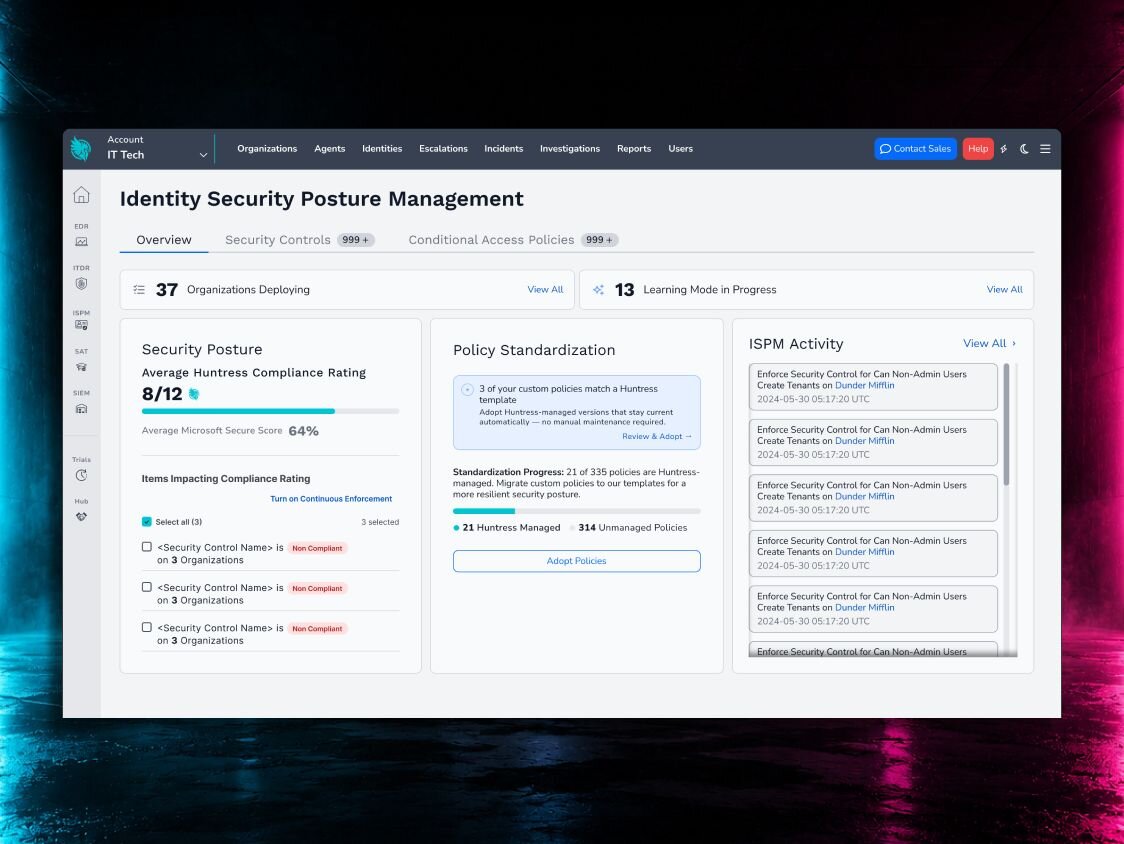Open the Identities menu
The height and width of the screenshot is (844, 1124).
point(382,148)
